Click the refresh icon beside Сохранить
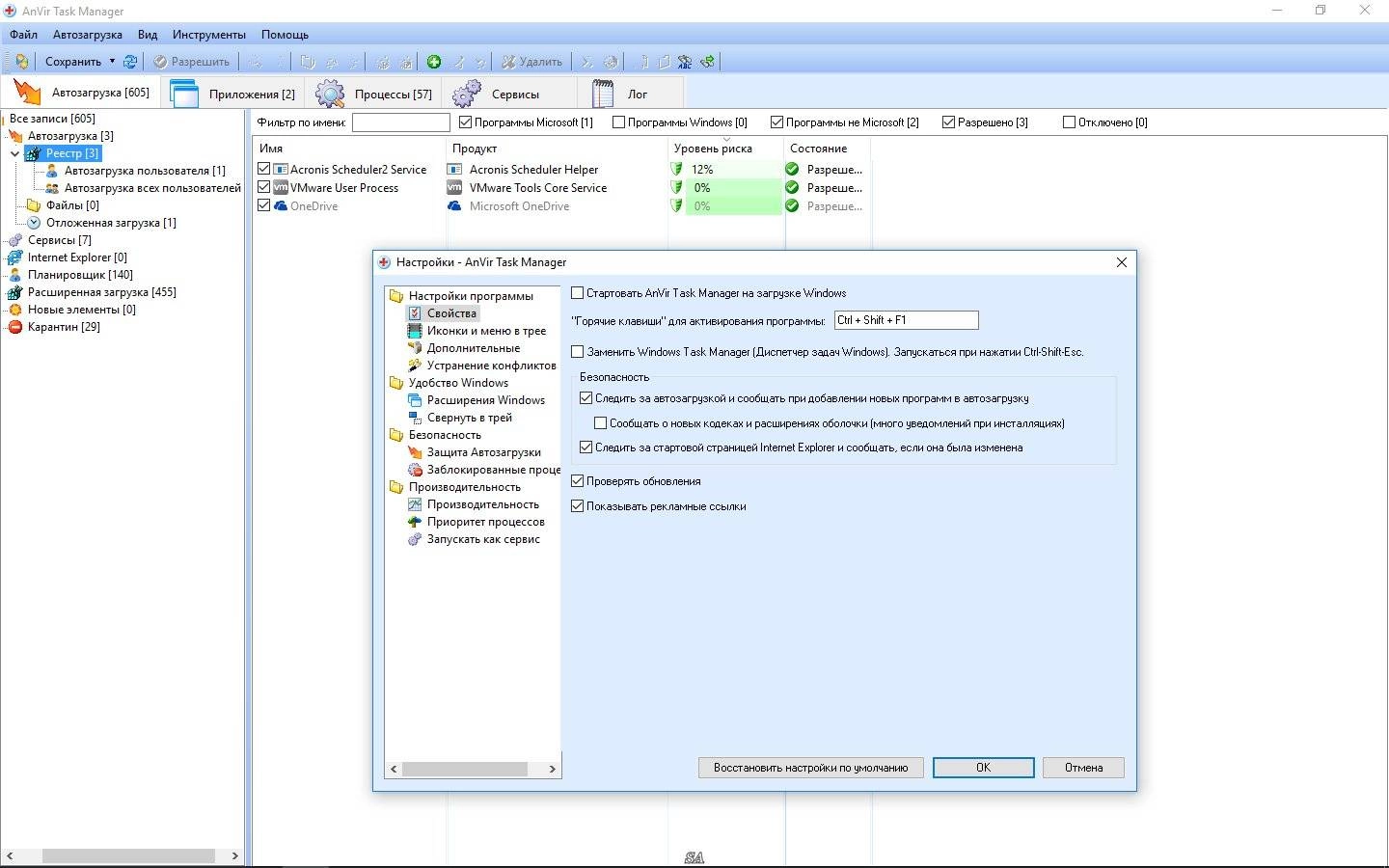This screenshot has height=868, width=1389. (x=130, y=62)
